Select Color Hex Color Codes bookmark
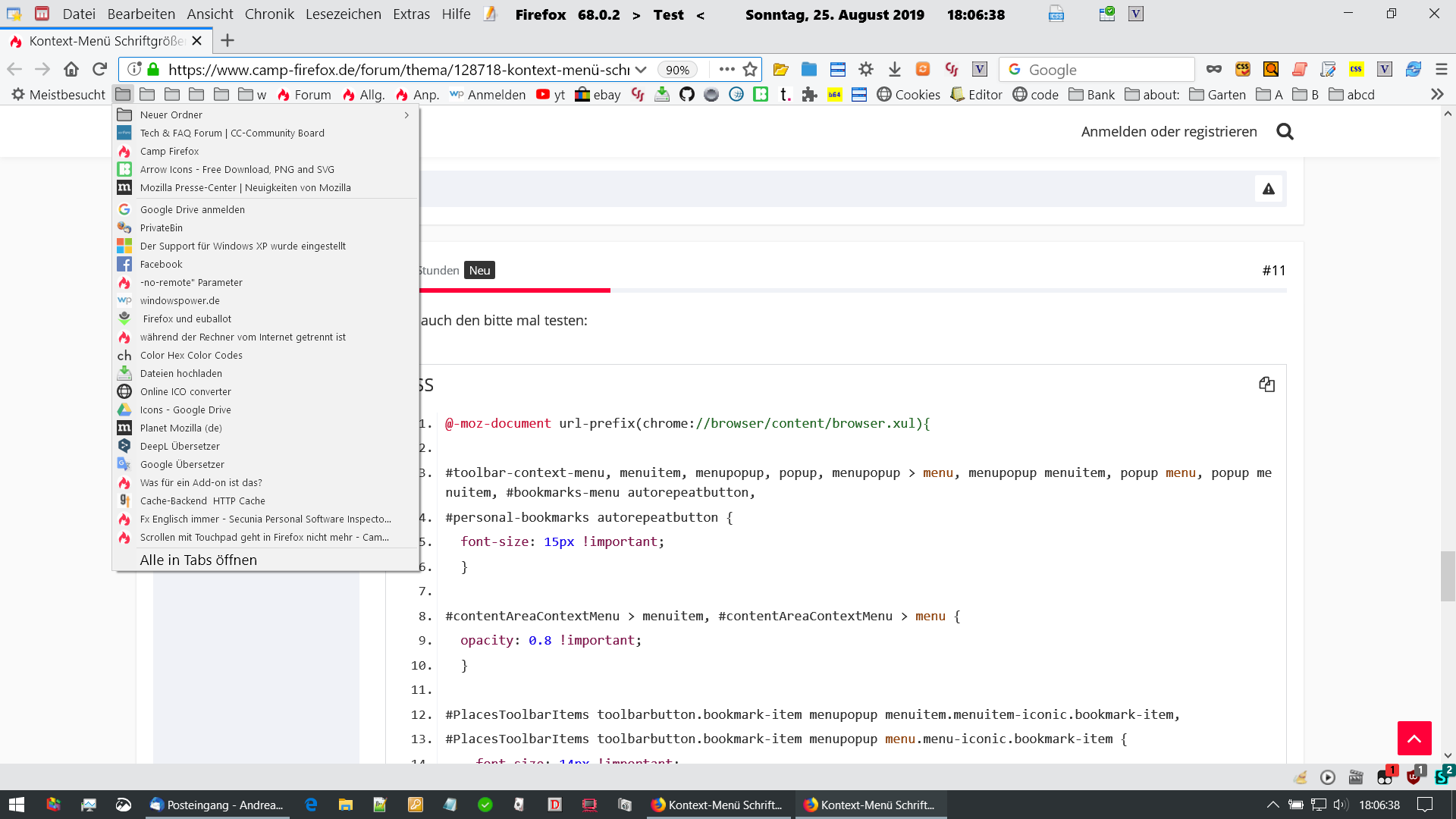1456x819 pixels. pyautogui.click(x=191, y=355)
